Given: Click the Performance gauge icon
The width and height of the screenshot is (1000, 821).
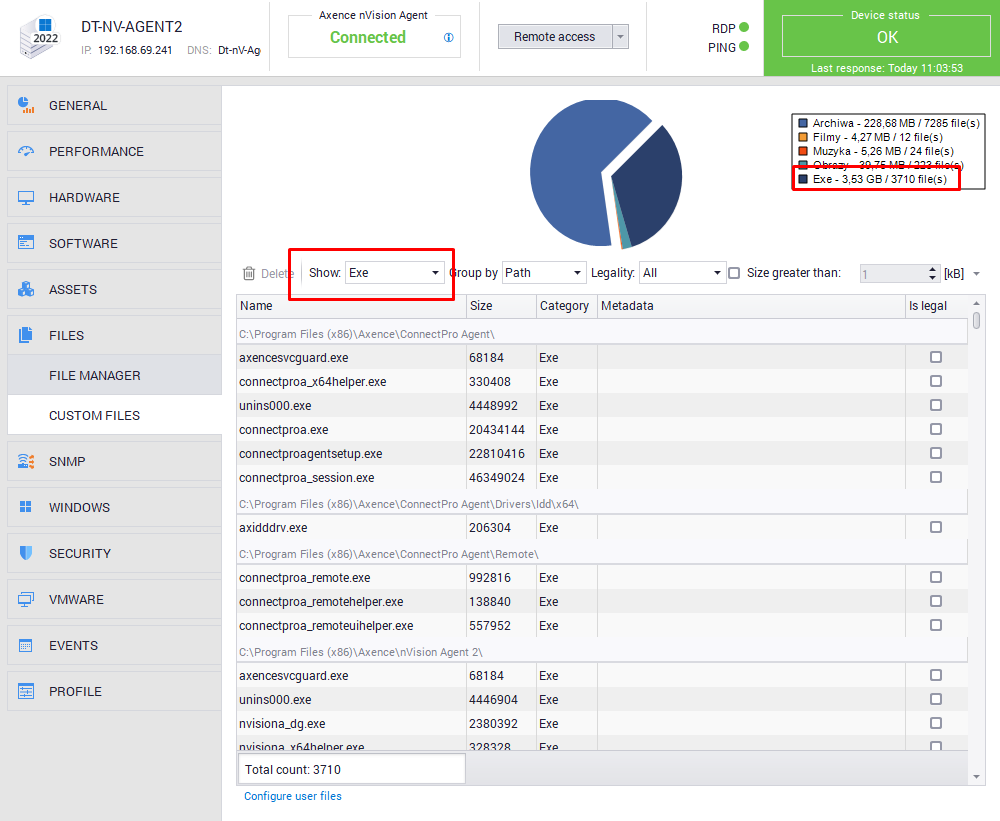Looking at the screenshot, I should [x=26, y=151].
